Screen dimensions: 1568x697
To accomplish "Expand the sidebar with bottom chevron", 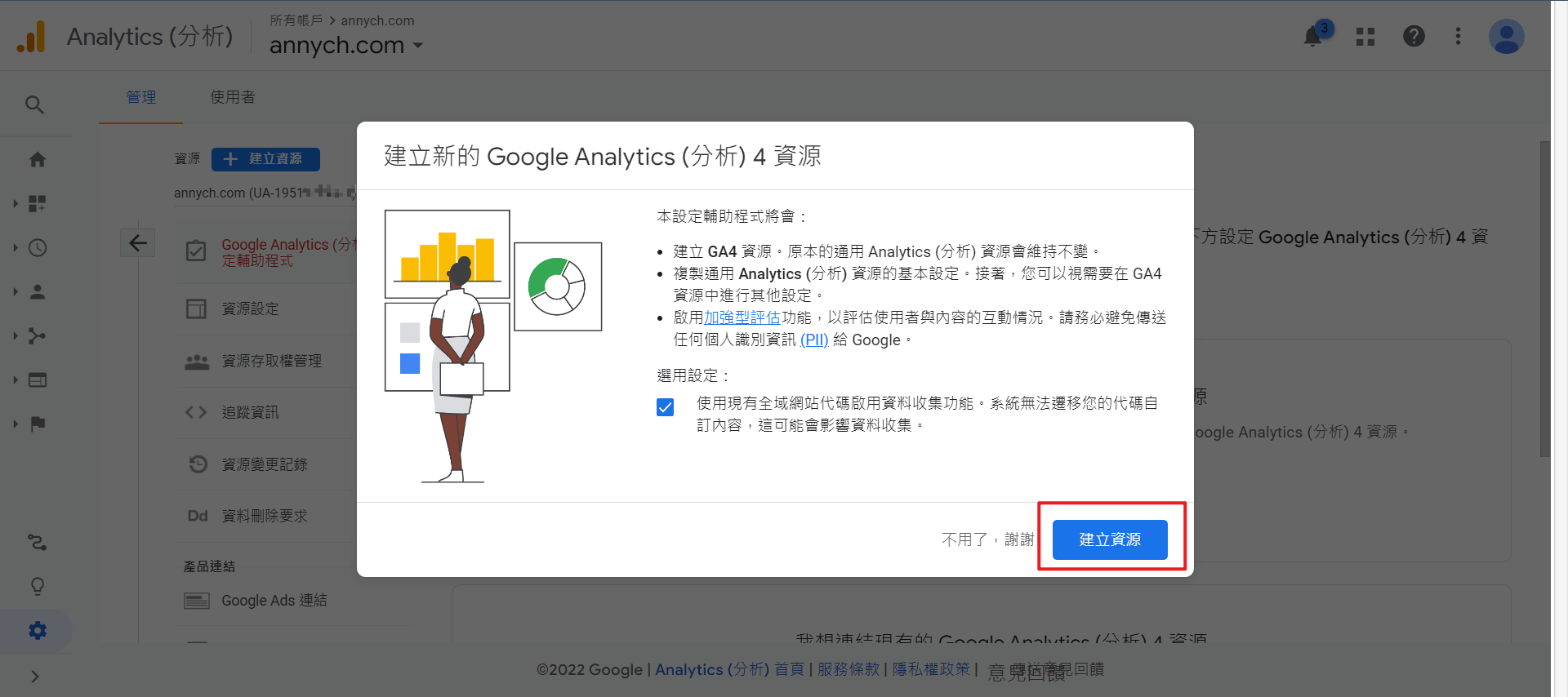I will [x=34, y=676].
